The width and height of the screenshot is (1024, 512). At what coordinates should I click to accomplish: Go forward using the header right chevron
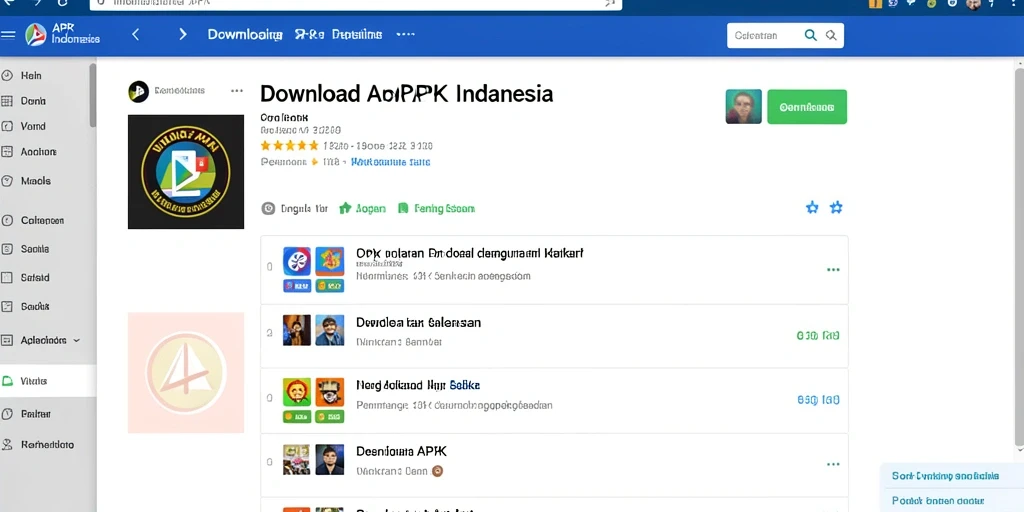183,35
